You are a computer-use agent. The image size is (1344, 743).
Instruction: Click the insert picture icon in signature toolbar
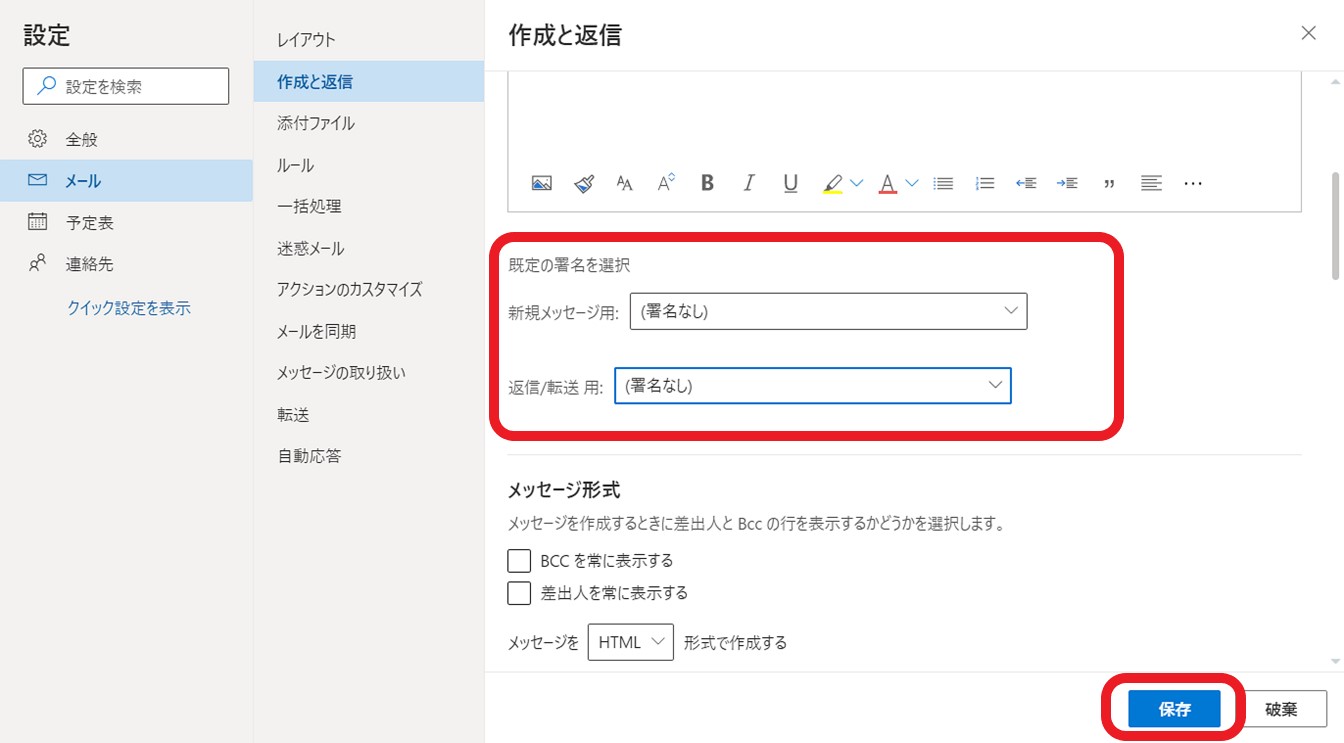tap(541, 183)
